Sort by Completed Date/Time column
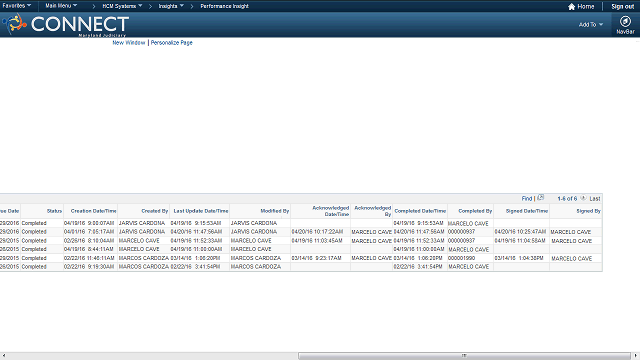640x360 pixels. 420,211
